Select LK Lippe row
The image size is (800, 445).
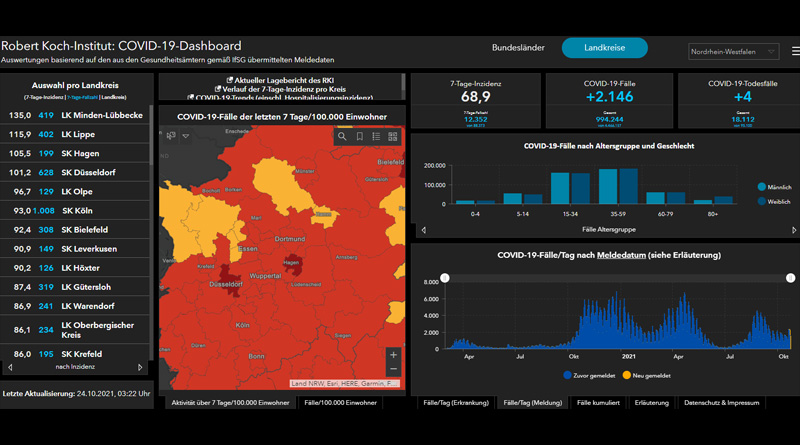click(74, 134)
